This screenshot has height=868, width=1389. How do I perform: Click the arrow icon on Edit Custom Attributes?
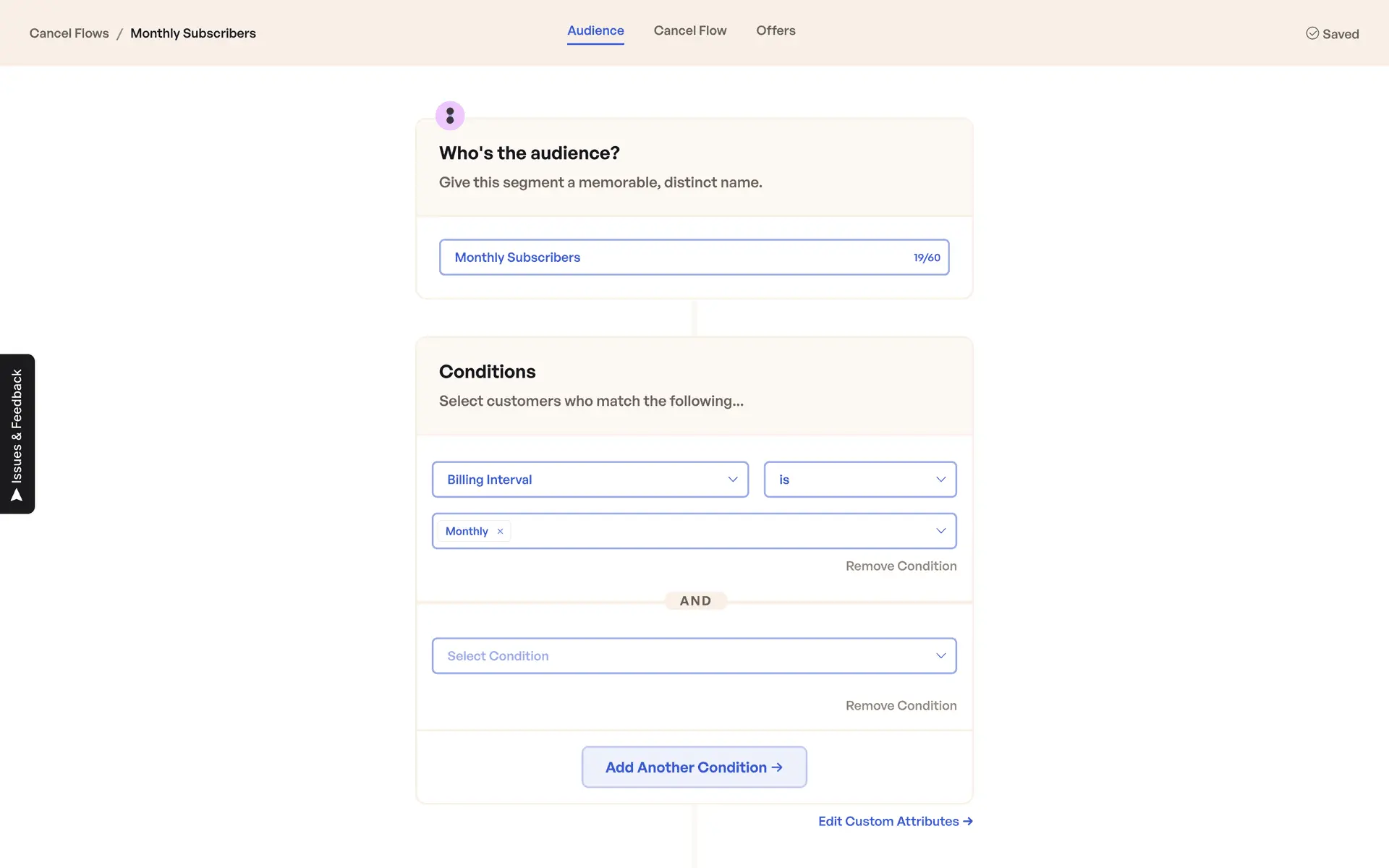point(968,821)
